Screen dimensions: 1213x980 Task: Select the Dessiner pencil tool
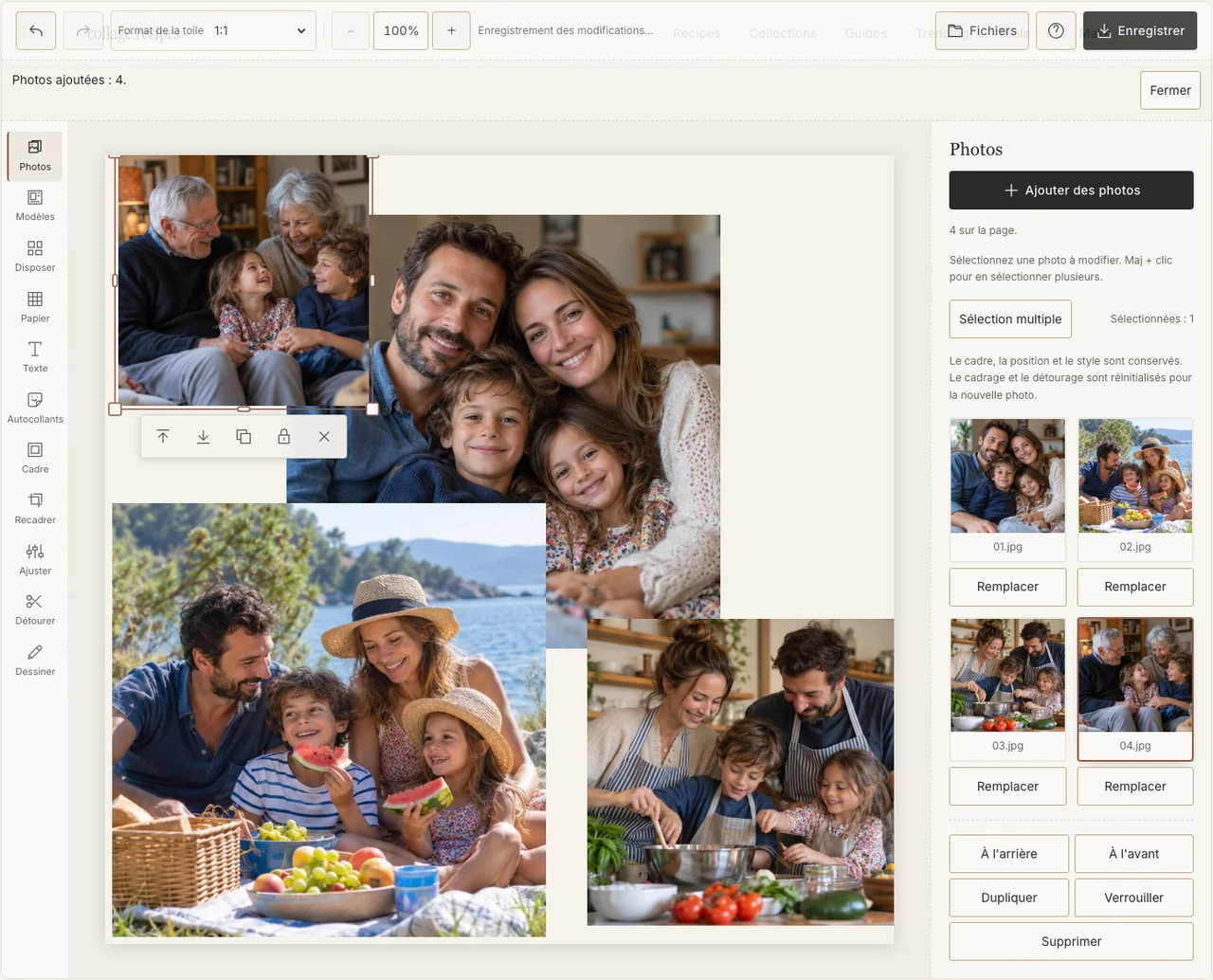[x=35, y=661]
